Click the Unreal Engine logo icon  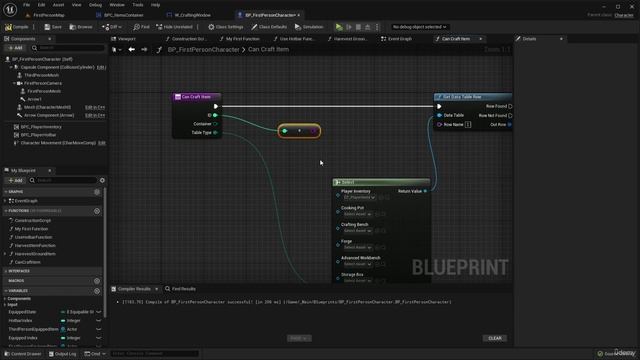[10, 9]
